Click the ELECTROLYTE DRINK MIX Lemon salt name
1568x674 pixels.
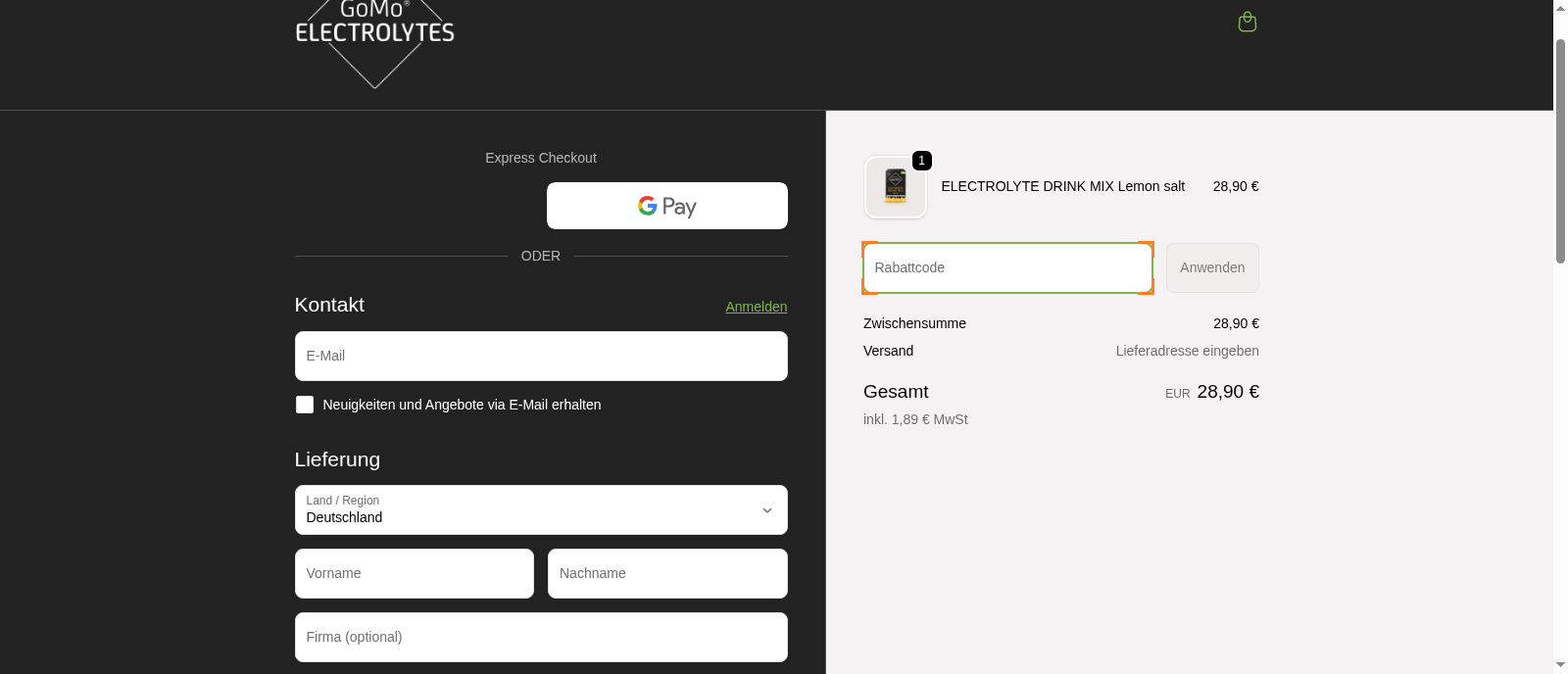pyautogui.click(x=1063, y=186)
